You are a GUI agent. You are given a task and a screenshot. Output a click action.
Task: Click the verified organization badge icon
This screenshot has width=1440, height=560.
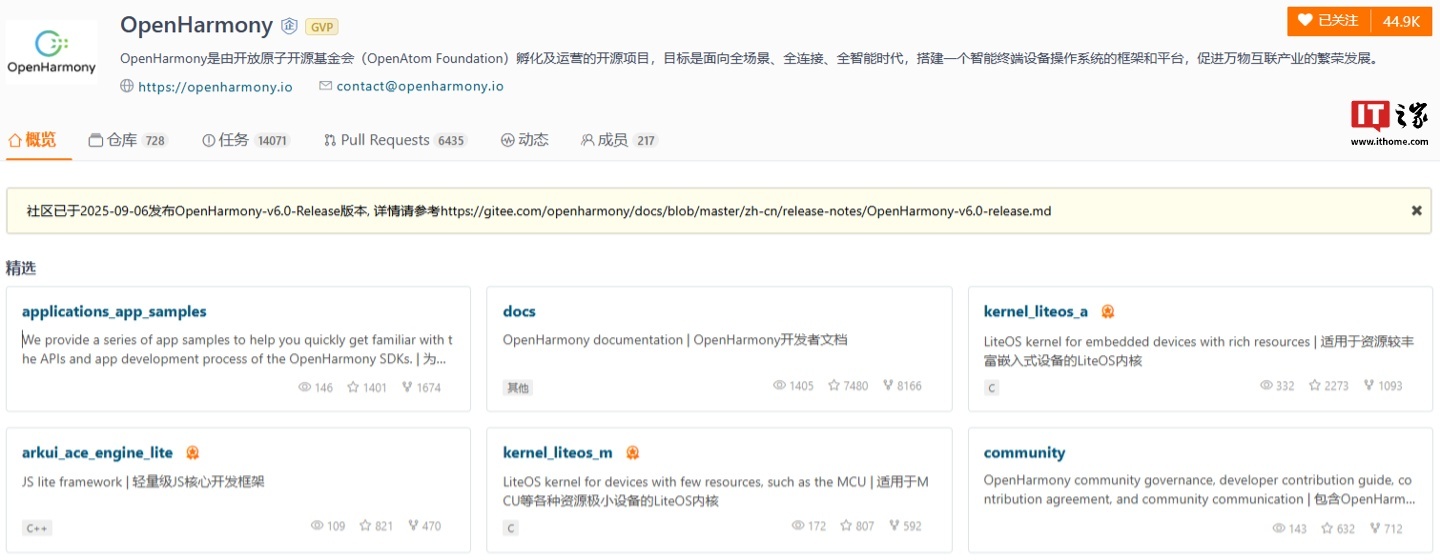coord(289,26)
